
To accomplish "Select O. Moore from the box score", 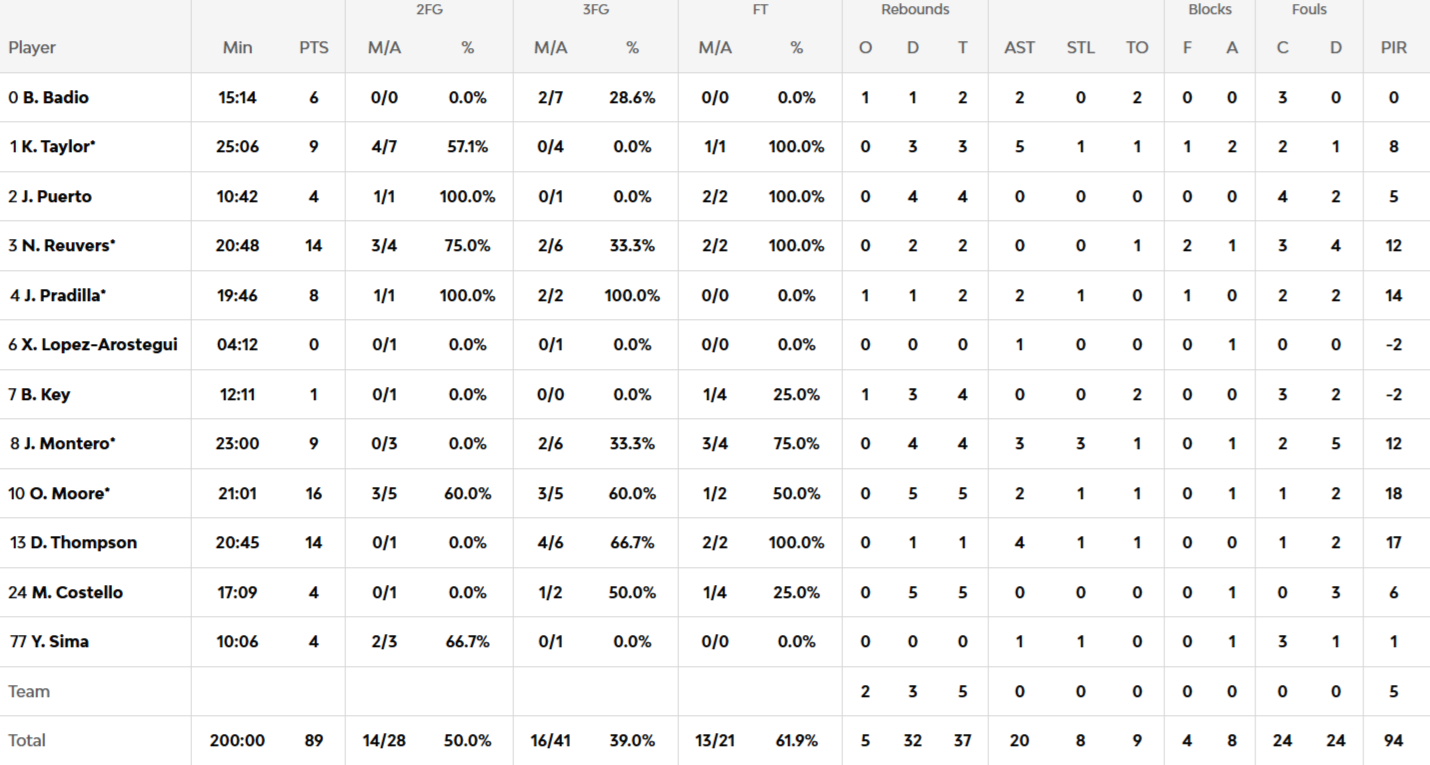I will click(x=68, y=494).
